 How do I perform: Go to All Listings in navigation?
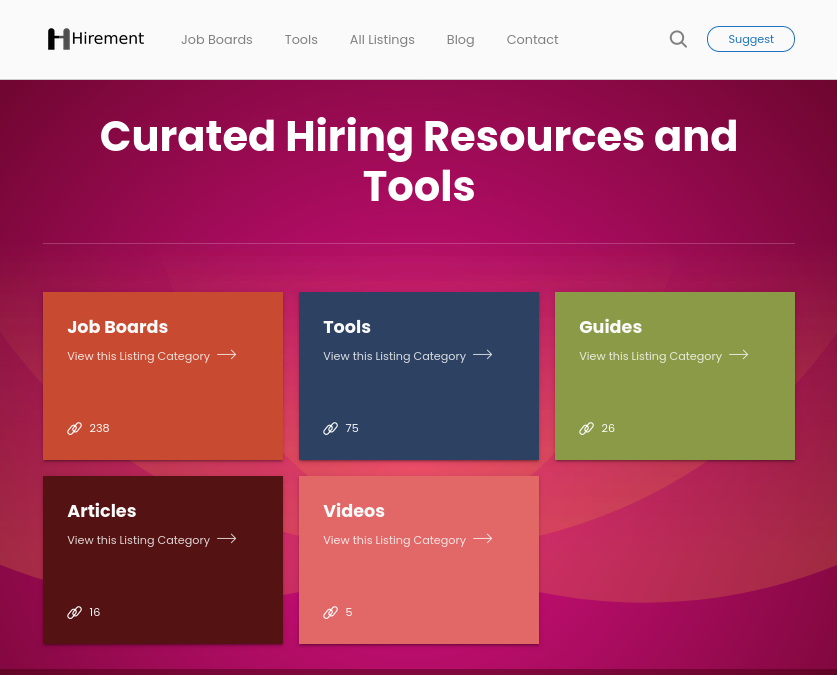click(x=382, y=40)
